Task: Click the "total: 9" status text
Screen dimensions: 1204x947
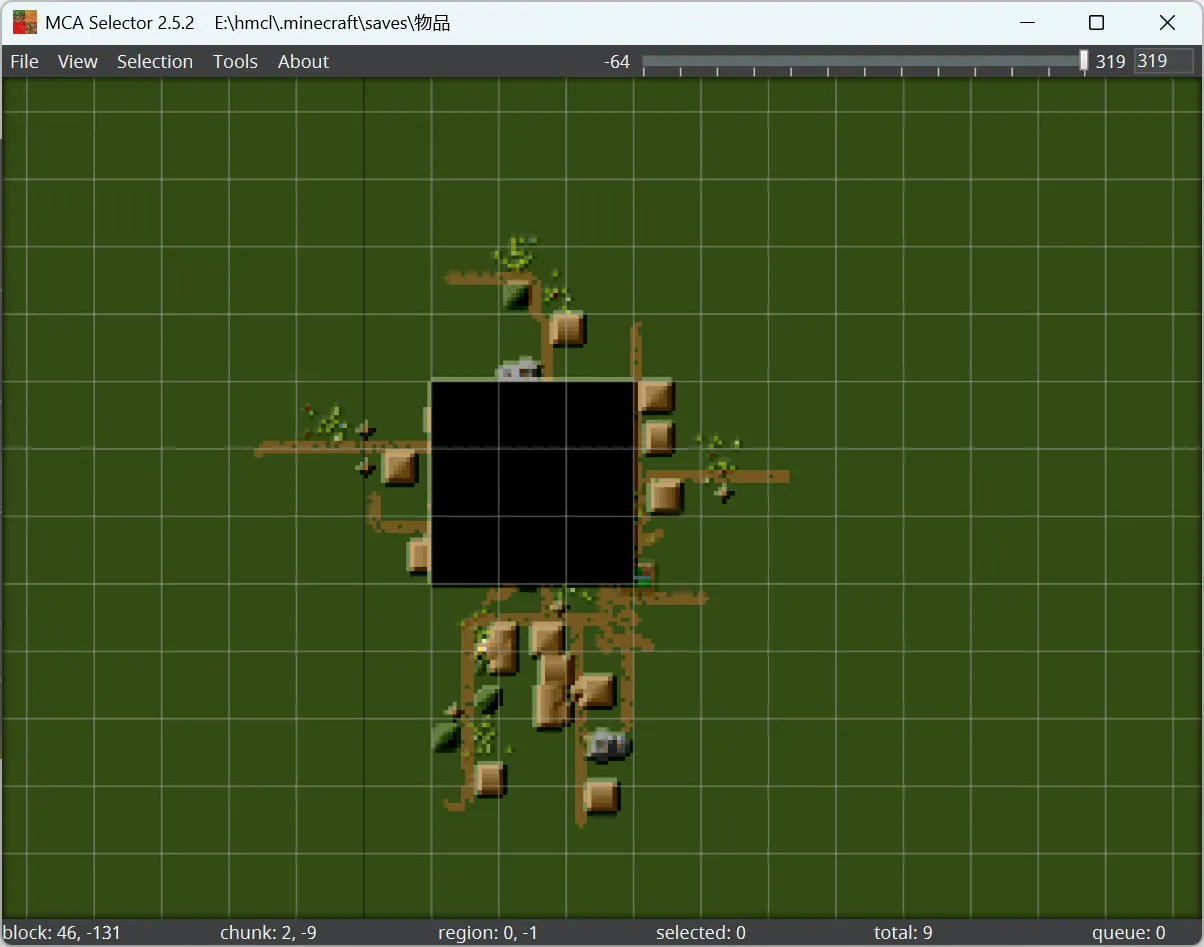Action: point(903,933)
